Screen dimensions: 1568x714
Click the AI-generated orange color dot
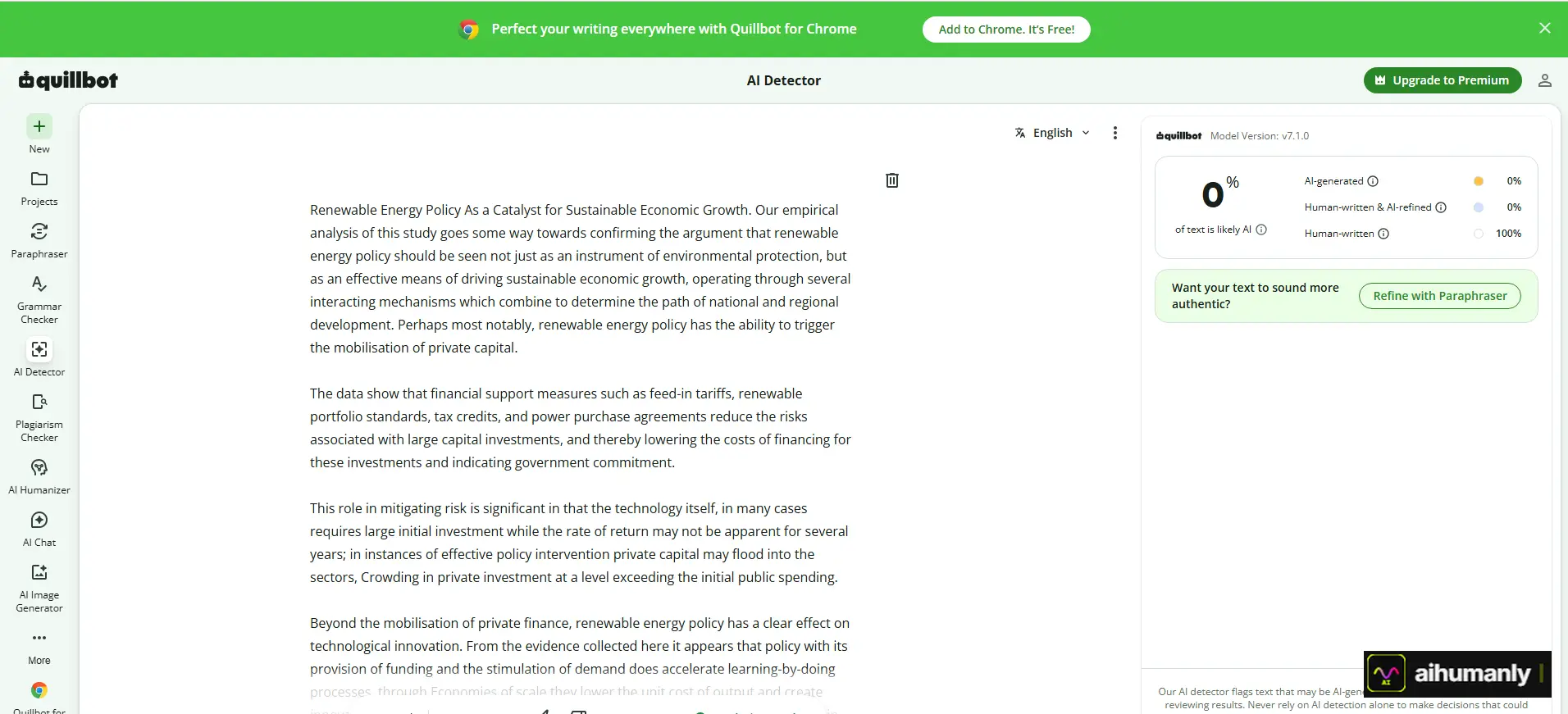click(1479, 181)
